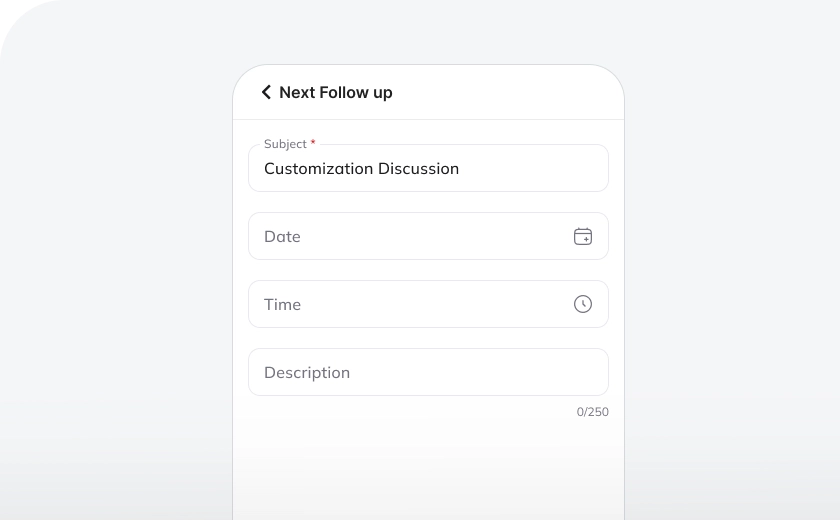Click the 0/250 character counter

tap(592, 412)
